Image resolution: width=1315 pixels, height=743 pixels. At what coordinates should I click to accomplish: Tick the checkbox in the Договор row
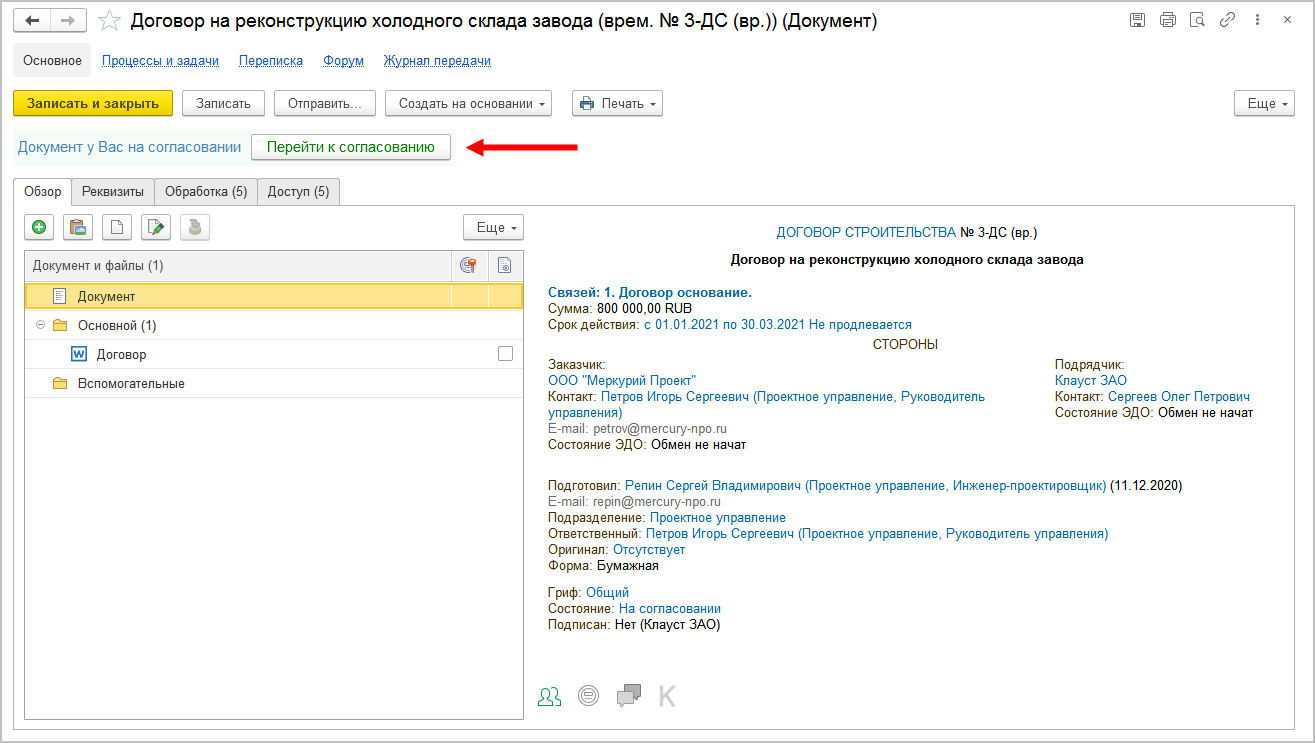pos(505,354)
